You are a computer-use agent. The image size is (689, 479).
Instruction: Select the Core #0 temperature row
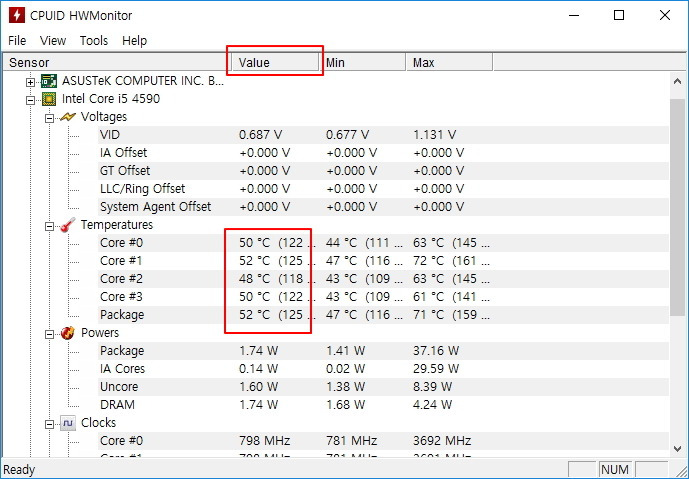pyautogui.click(x=383, y=243)
